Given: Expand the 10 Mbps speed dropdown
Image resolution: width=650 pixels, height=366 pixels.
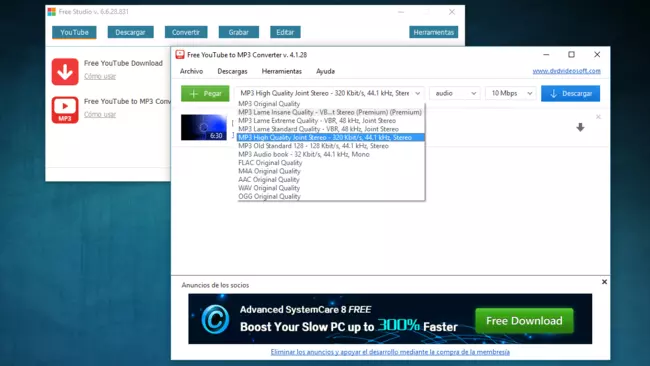Looking at the screenshot, I should click(511, 93).
